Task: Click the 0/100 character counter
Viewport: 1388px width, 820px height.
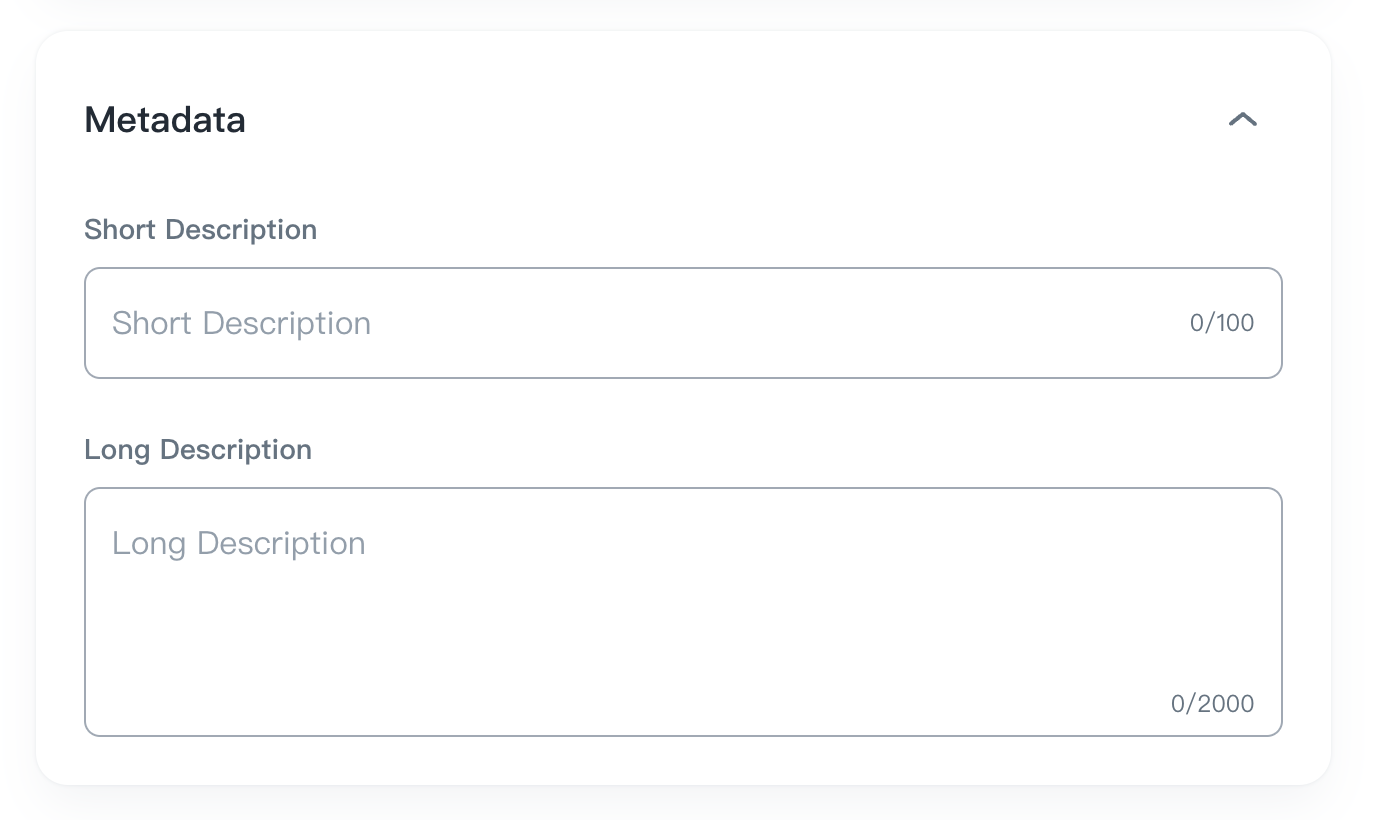Action: [x=1221, y=323]
